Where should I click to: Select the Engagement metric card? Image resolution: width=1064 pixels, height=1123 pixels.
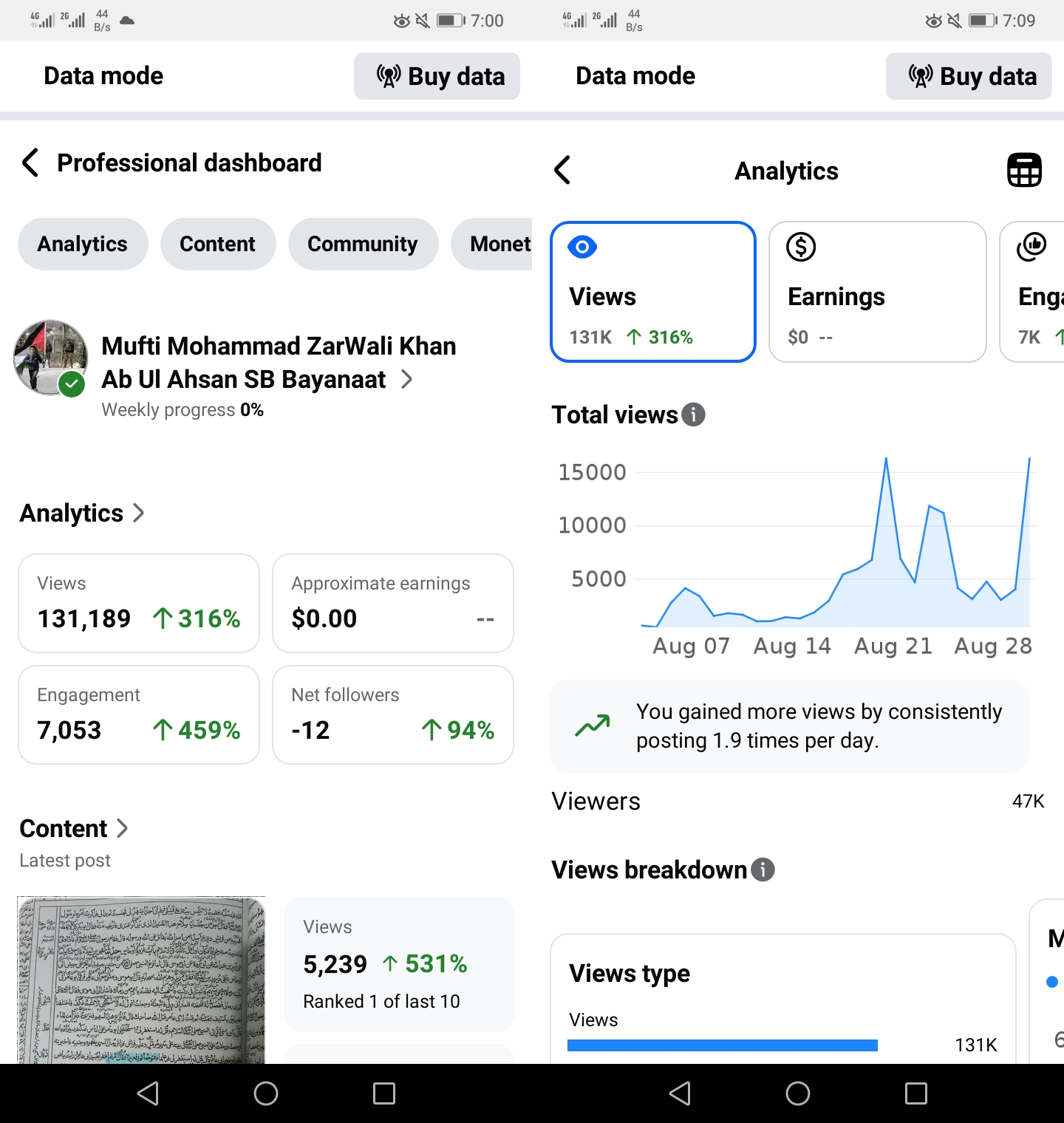pyautogui.click(x=1032, y=292)
